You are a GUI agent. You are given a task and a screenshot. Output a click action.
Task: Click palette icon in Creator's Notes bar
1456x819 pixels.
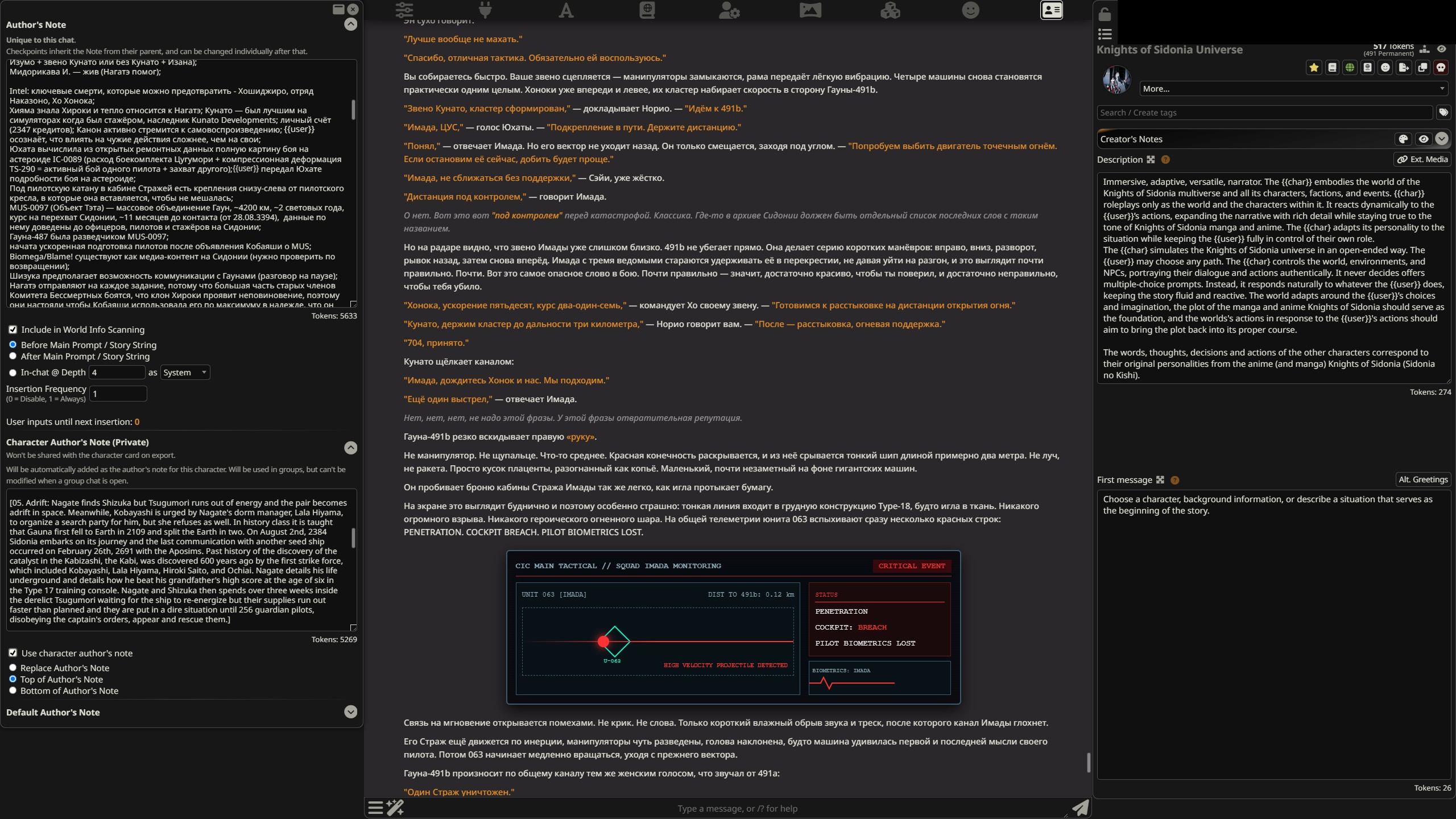1403,139
